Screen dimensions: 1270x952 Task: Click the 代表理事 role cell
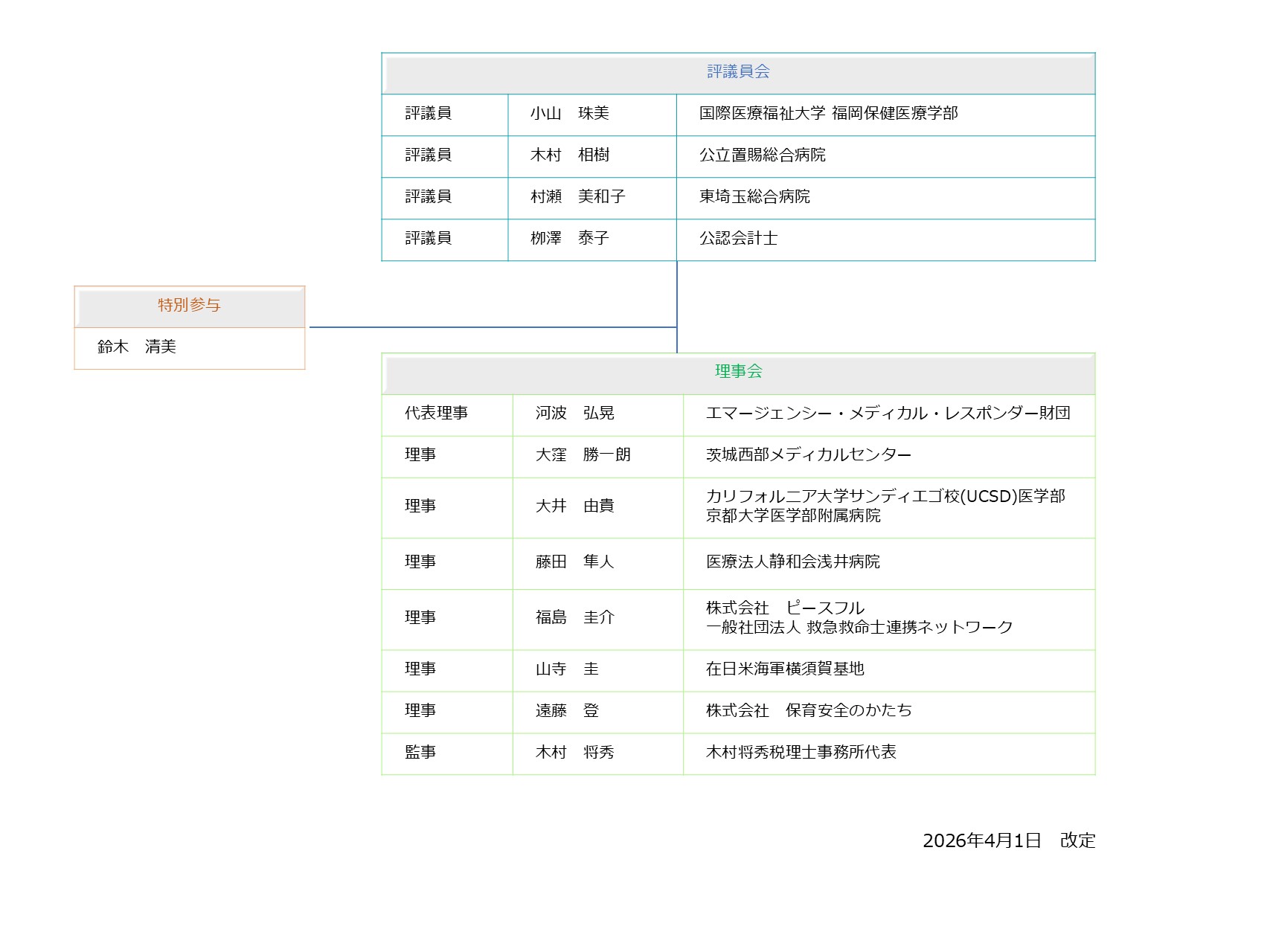pos(436,414)
